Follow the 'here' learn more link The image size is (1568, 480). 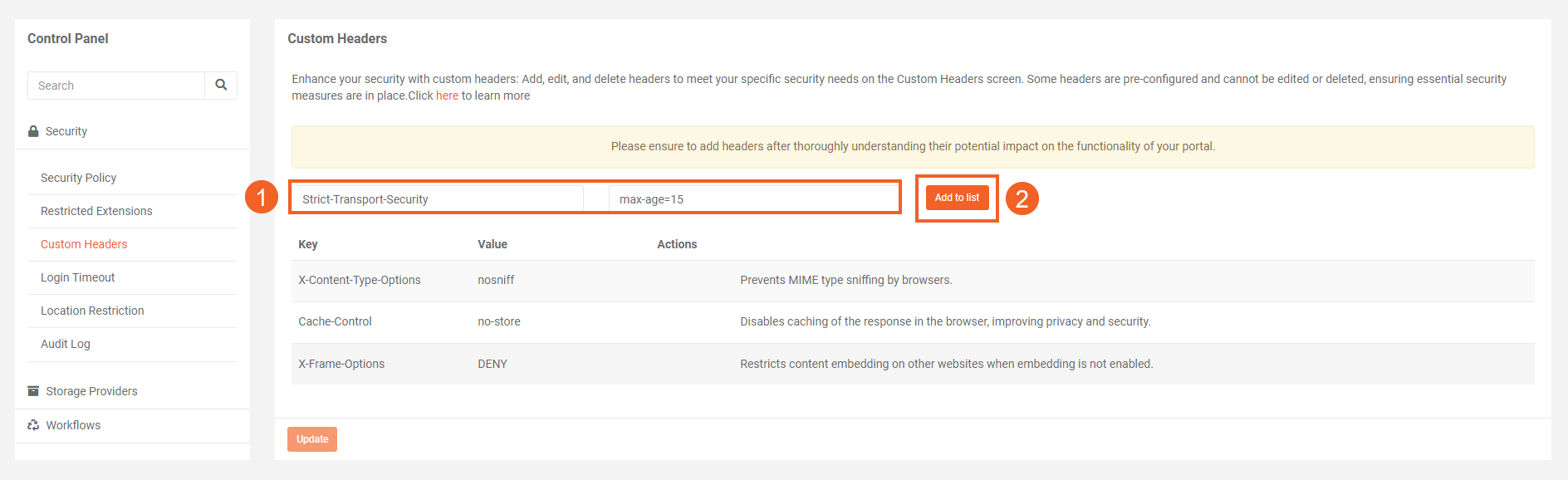tap(447, 96)
